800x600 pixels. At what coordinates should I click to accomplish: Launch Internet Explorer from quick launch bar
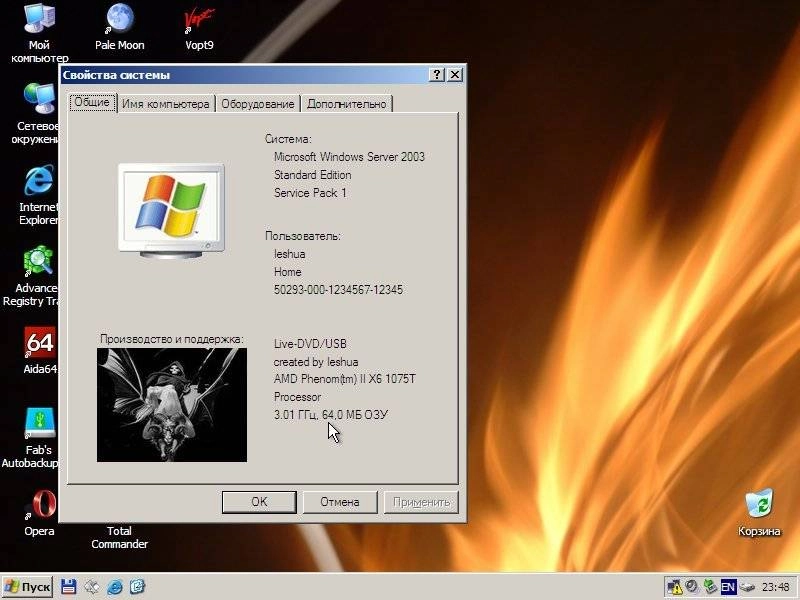tap(115, 587)
